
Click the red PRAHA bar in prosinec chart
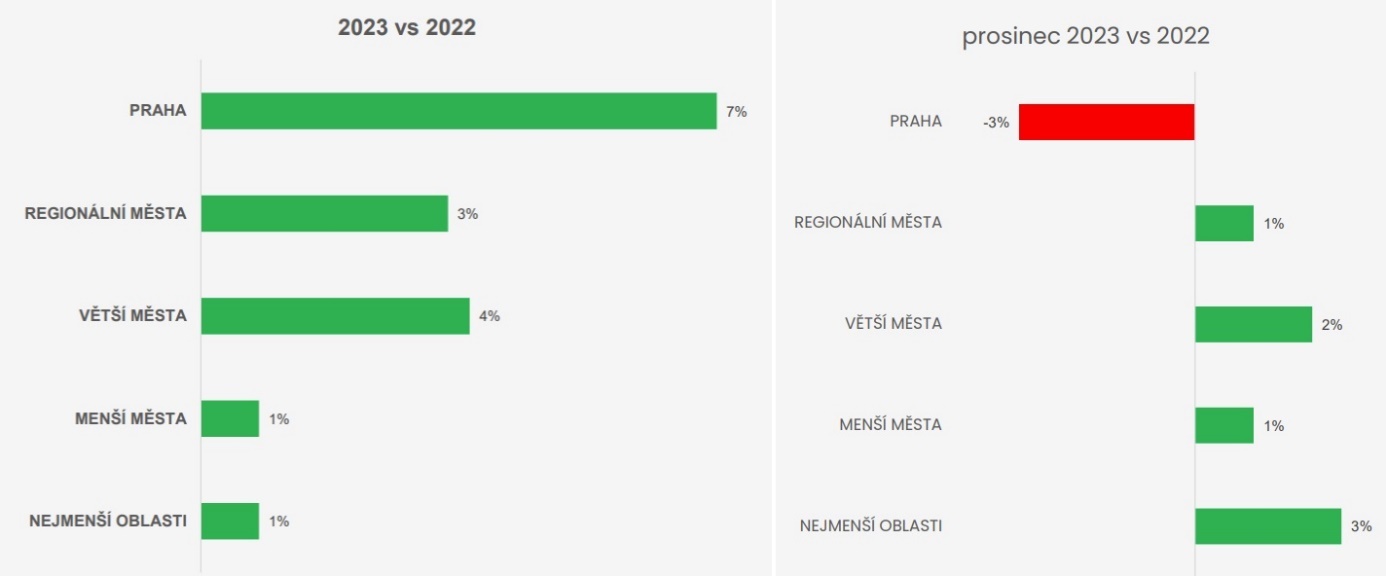(x=1106, y=122)
